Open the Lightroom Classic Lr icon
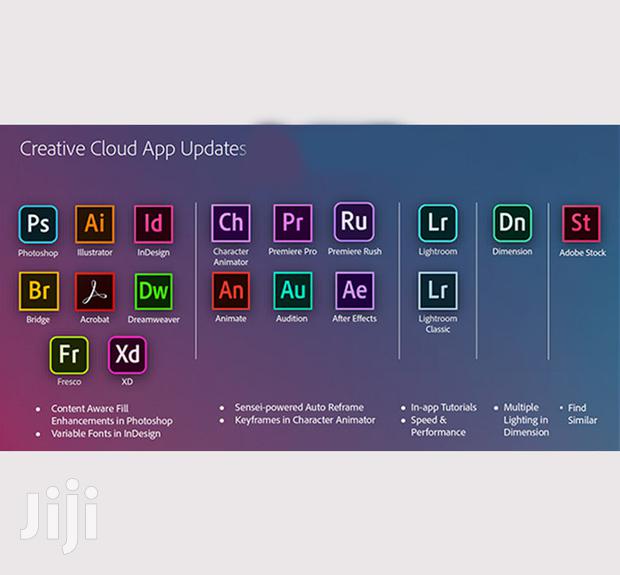The image size is (620, 575). 438,291
